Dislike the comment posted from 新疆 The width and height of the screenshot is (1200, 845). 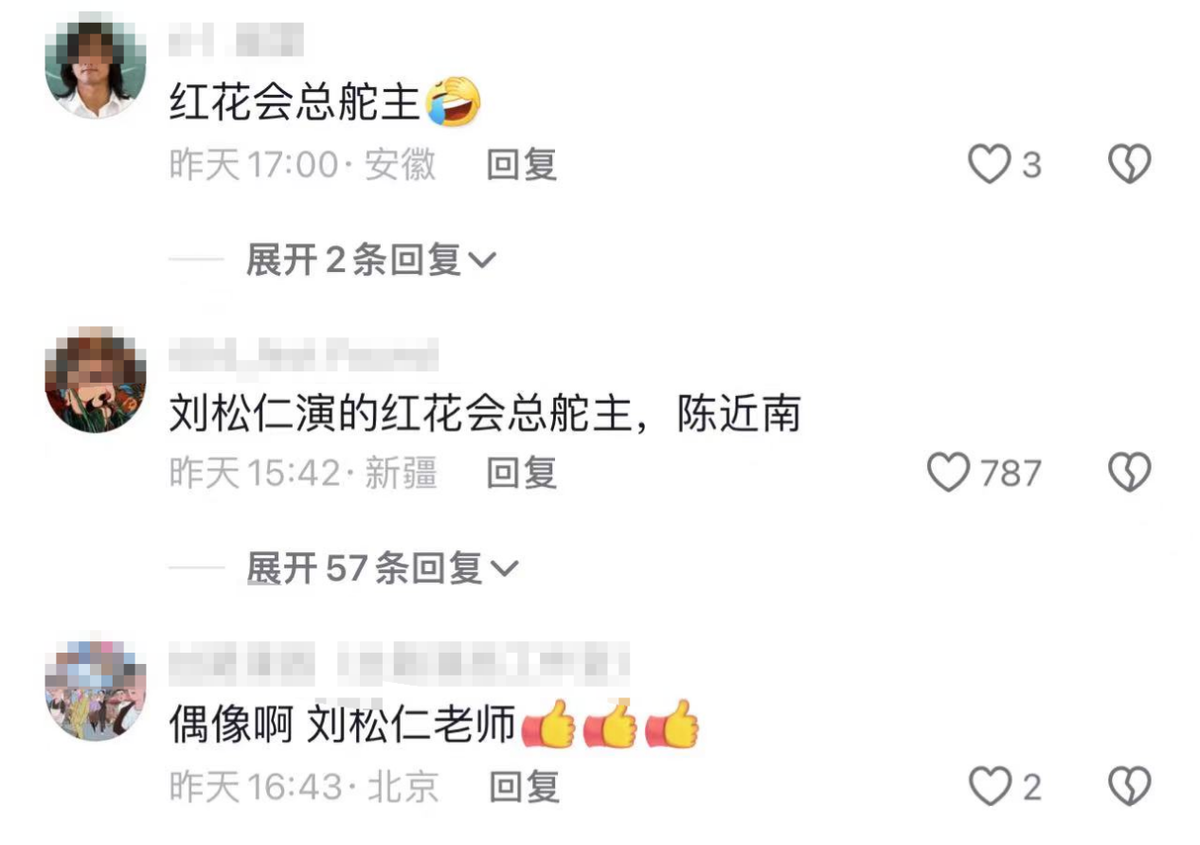1130,472
